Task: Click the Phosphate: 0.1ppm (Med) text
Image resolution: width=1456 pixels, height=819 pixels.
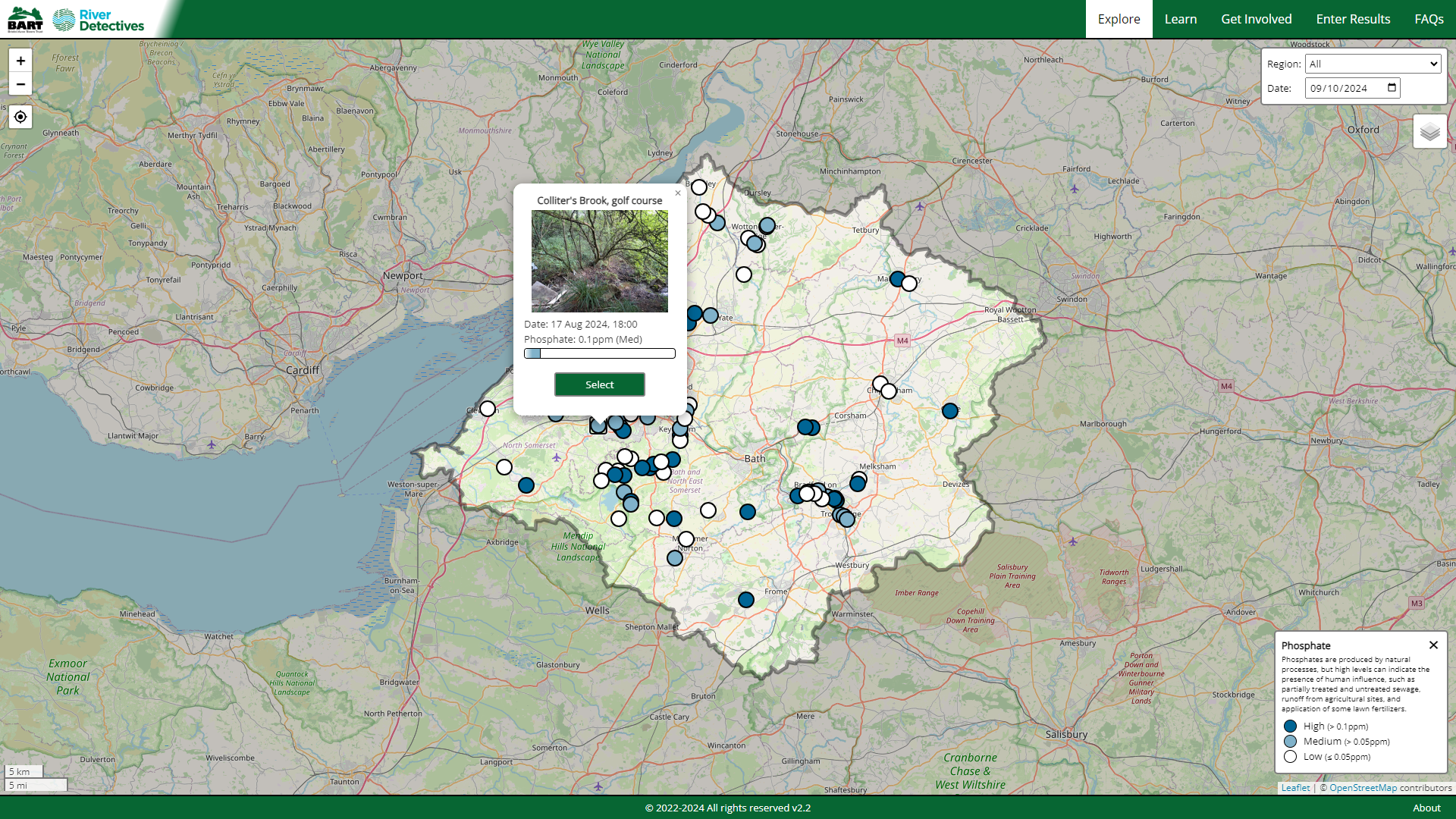Action: 583,340
